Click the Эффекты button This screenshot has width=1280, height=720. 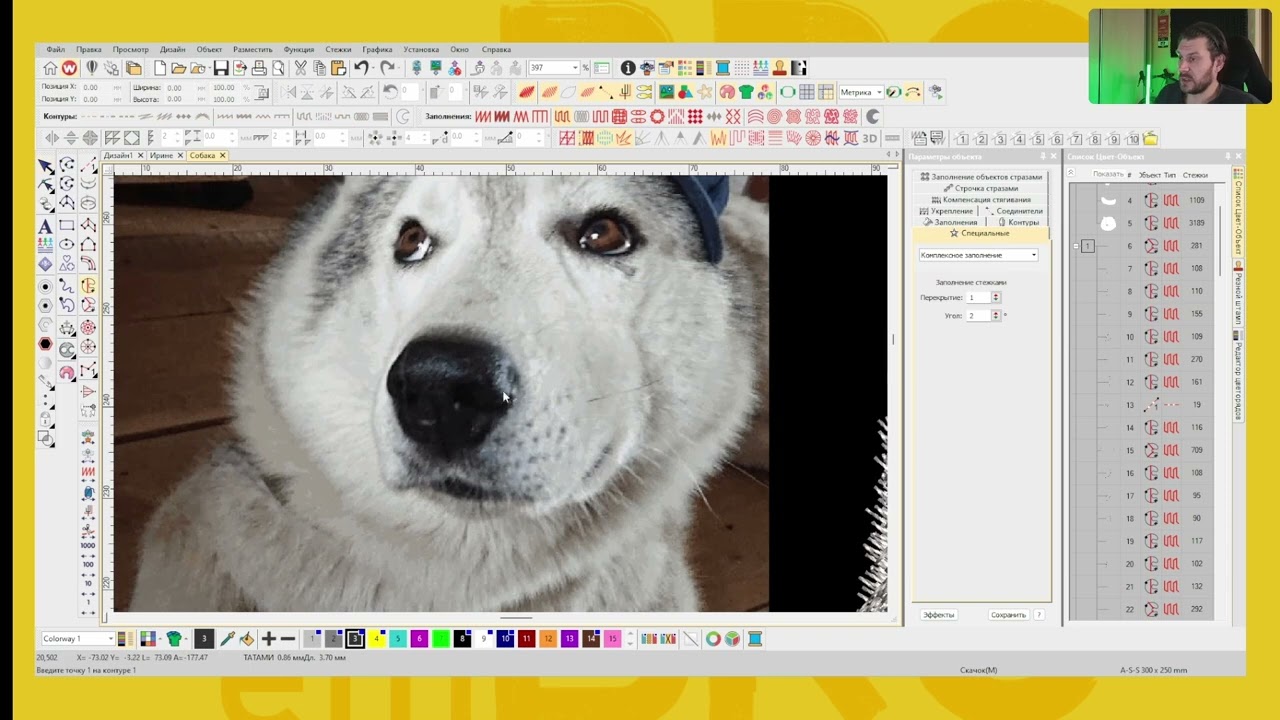pyautogui.click(x=939, y=615)
